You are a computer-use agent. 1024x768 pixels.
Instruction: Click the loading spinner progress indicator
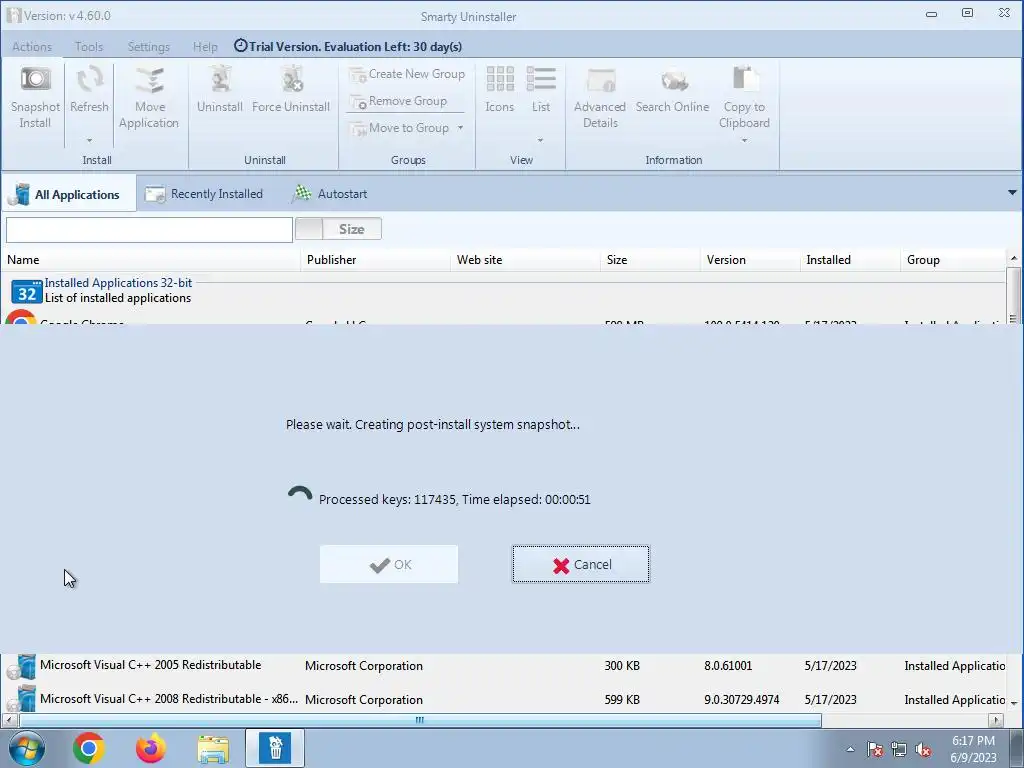[300, 495]
